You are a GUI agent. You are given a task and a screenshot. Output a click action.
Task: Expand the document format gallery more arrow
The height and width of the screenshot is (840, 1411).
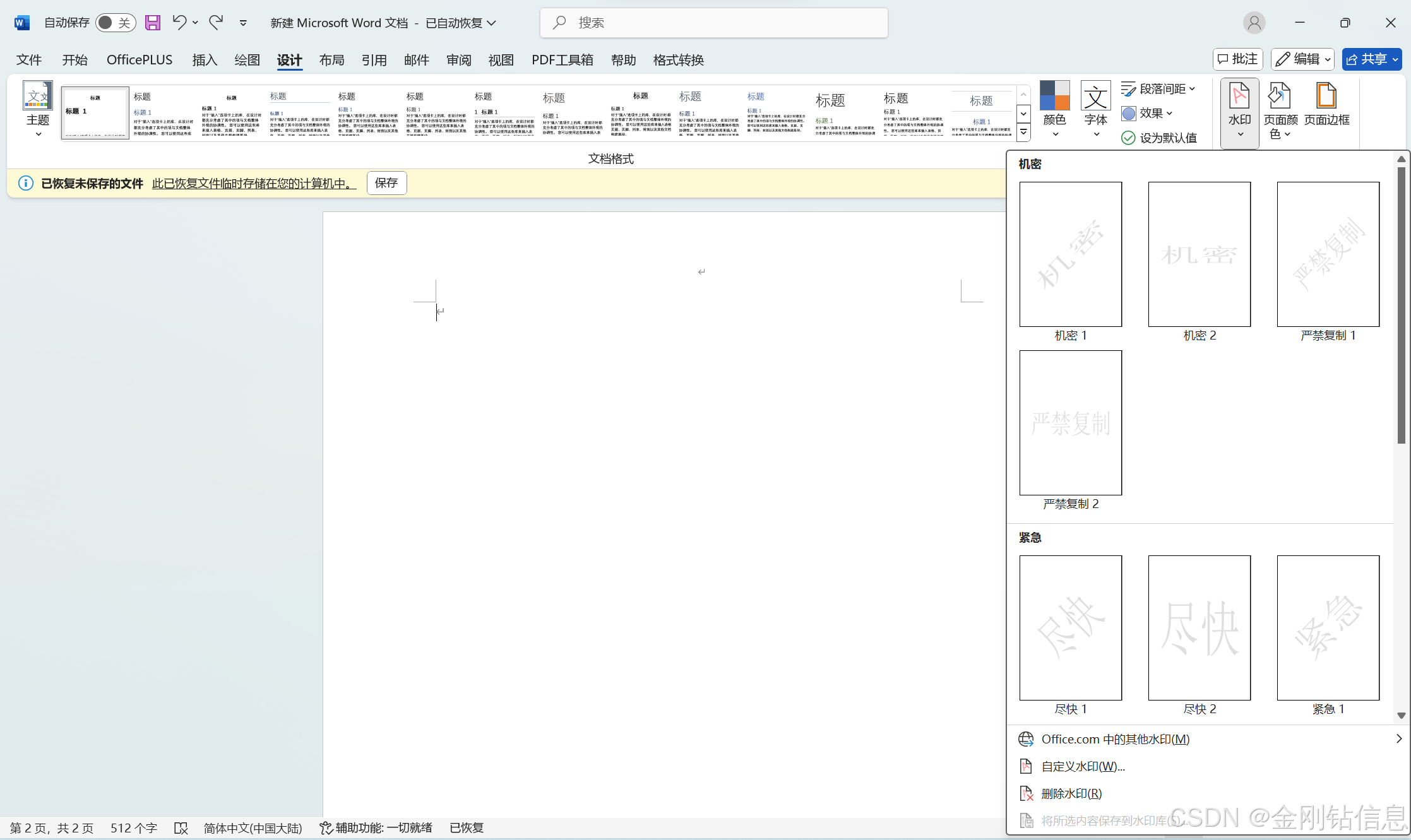pos(1024,133)
